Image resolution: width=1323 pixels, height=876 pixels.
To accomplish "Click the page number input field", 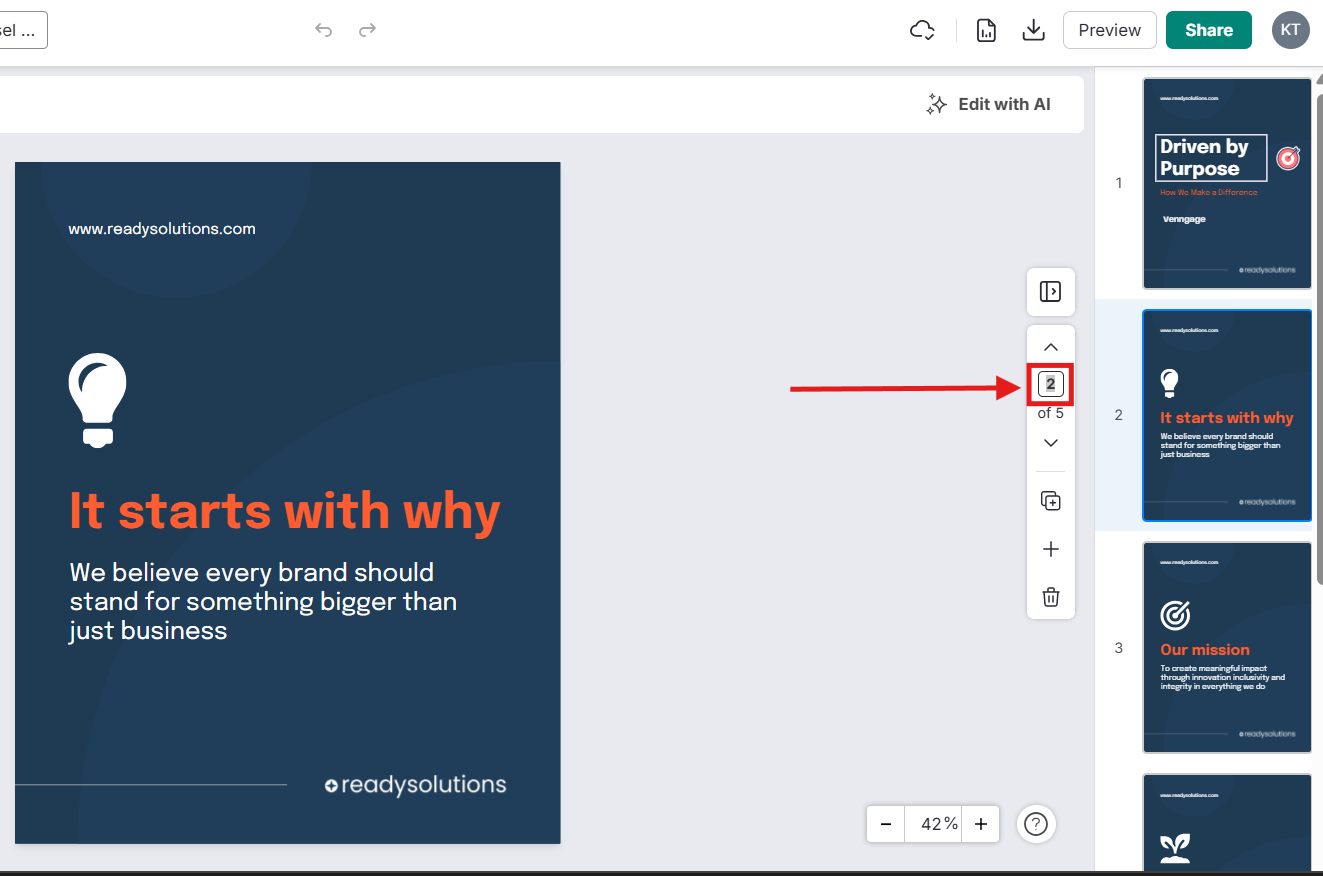I will (1050, 384).
